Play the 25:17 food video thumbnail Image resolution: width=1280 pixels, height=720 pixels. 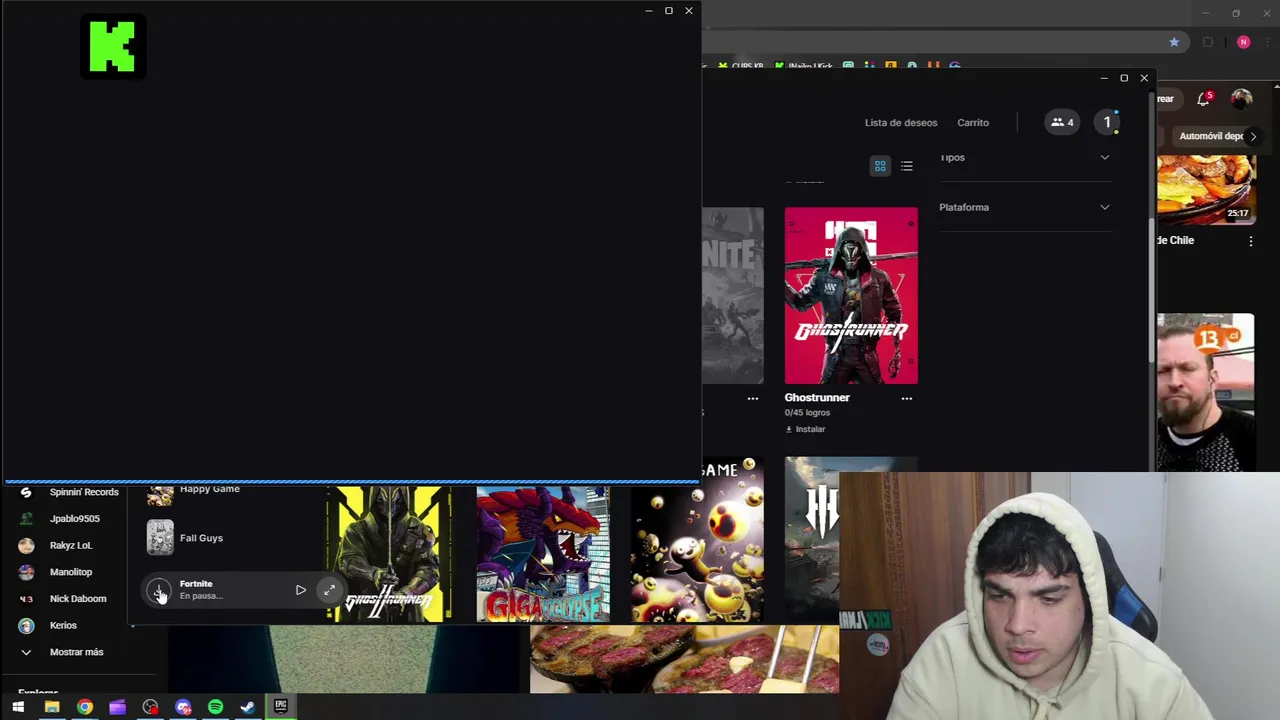[1205, 189]
